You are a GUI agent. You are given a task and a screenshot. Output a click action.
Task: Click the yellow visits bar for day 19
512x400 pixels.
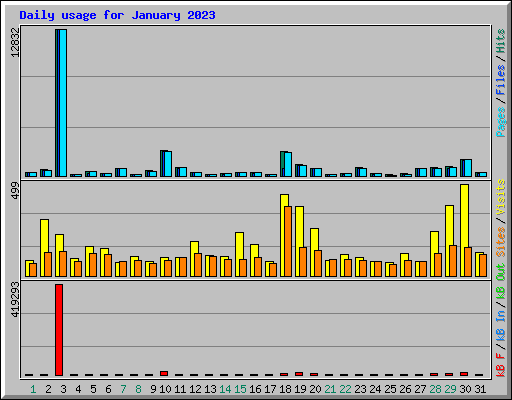299,241
